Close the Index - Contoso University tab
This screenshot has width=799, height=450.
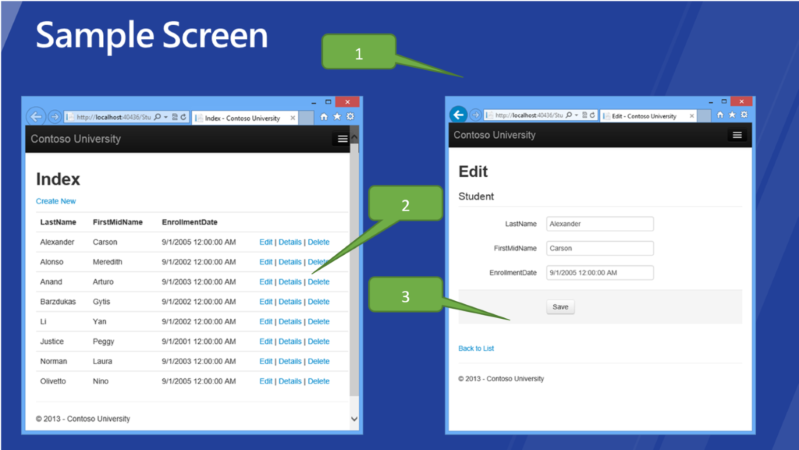pos(292,118)
